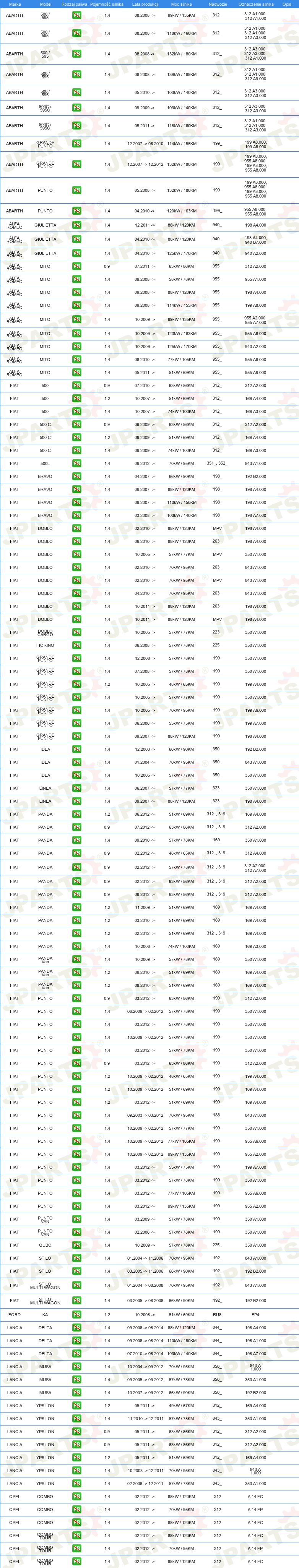Click the Marka column header
Screen dimensions: 299x1568
tap(15, 4)
